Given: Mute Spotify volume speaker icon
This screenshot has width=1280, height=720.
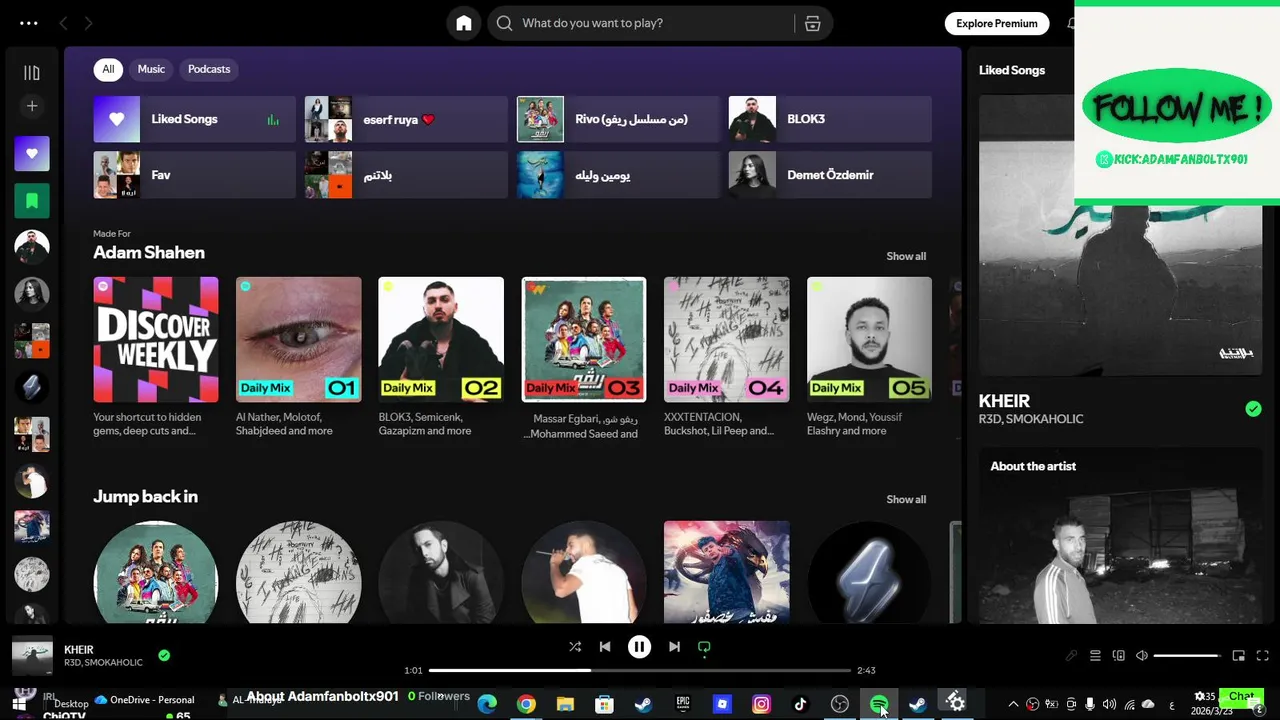Looking at the screenshot, I should coord(1142,656).
